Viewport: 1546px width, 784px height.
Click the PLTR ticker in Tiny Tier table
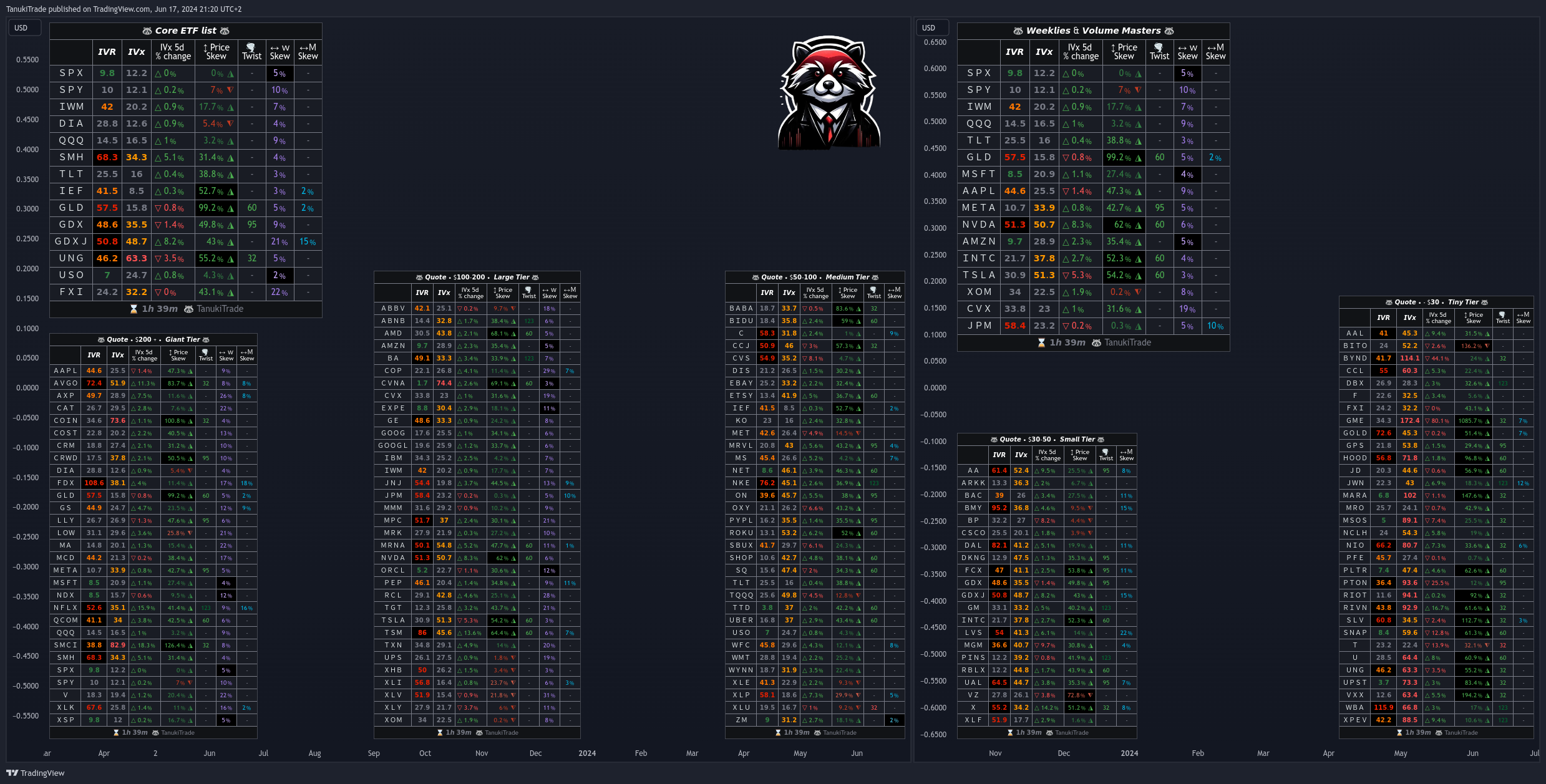coord(1355,570)
